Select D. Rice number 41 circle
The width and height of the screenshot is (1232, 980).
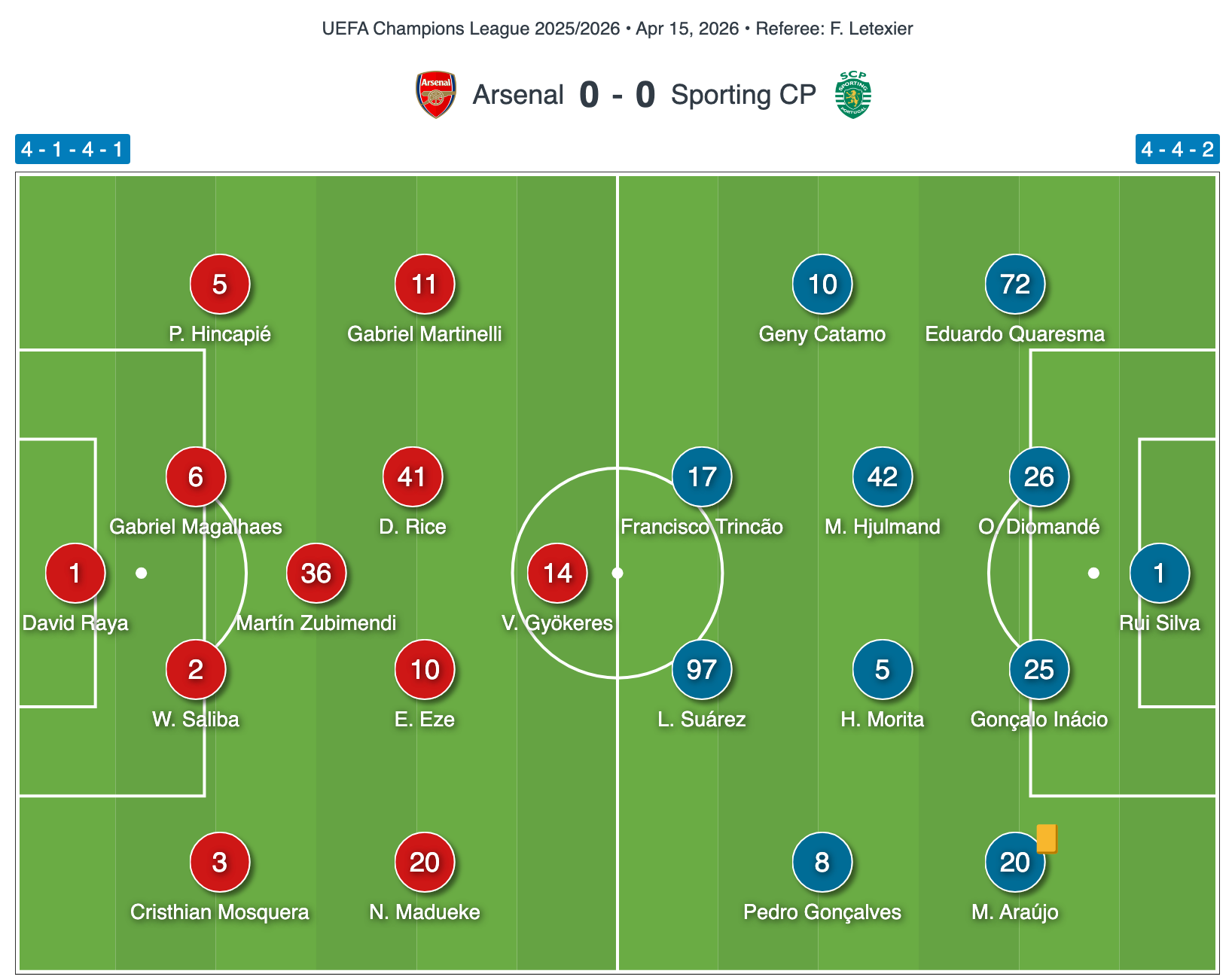tap(412, 476)
